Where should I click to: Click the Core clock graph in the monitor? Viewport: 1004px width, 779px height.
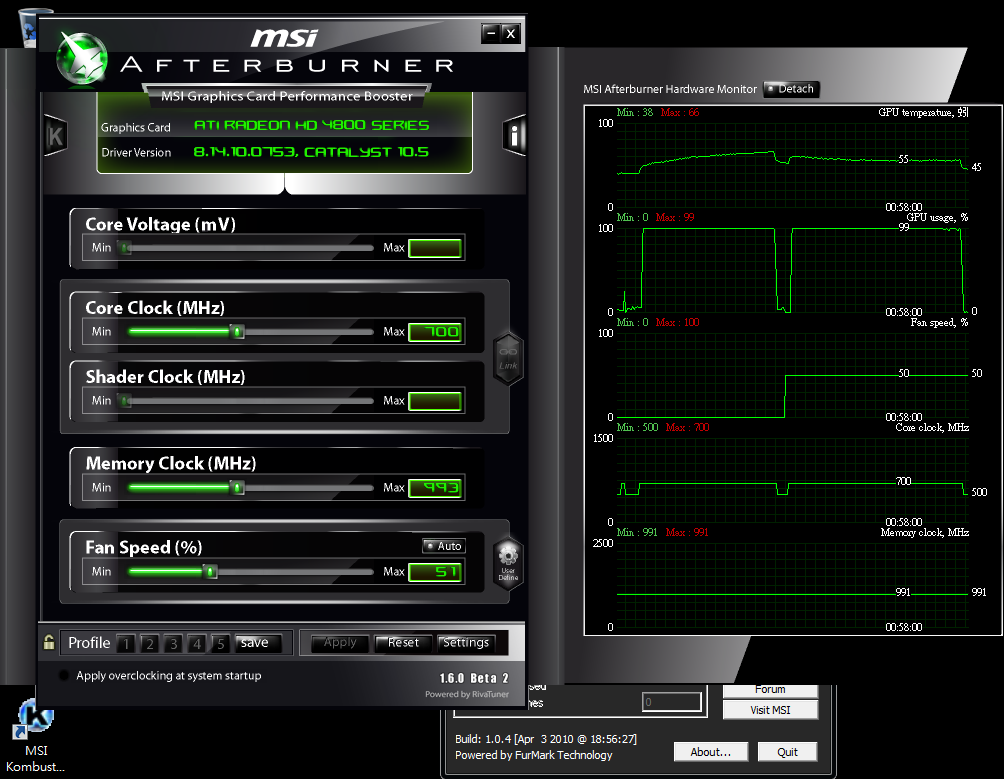[792, 479]
